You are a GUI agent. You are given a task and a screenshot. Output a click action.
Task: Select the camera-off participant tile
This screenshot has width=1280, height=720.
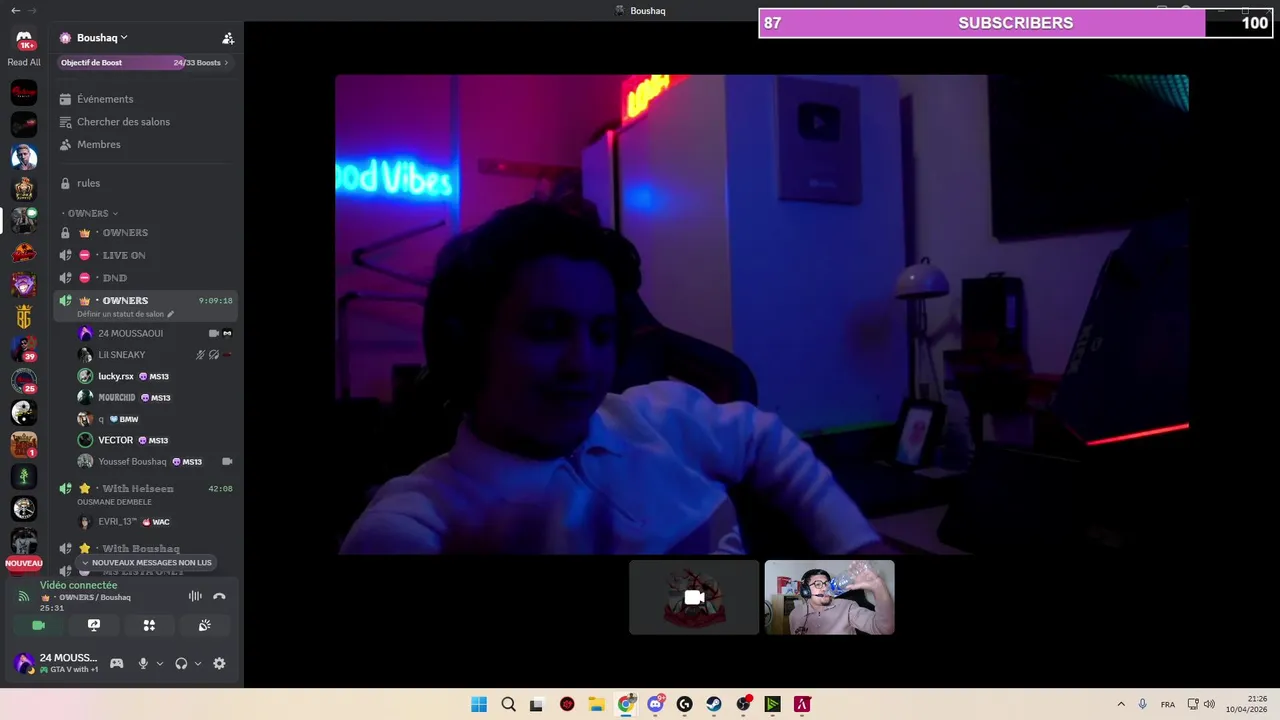[x=694, y=597]
